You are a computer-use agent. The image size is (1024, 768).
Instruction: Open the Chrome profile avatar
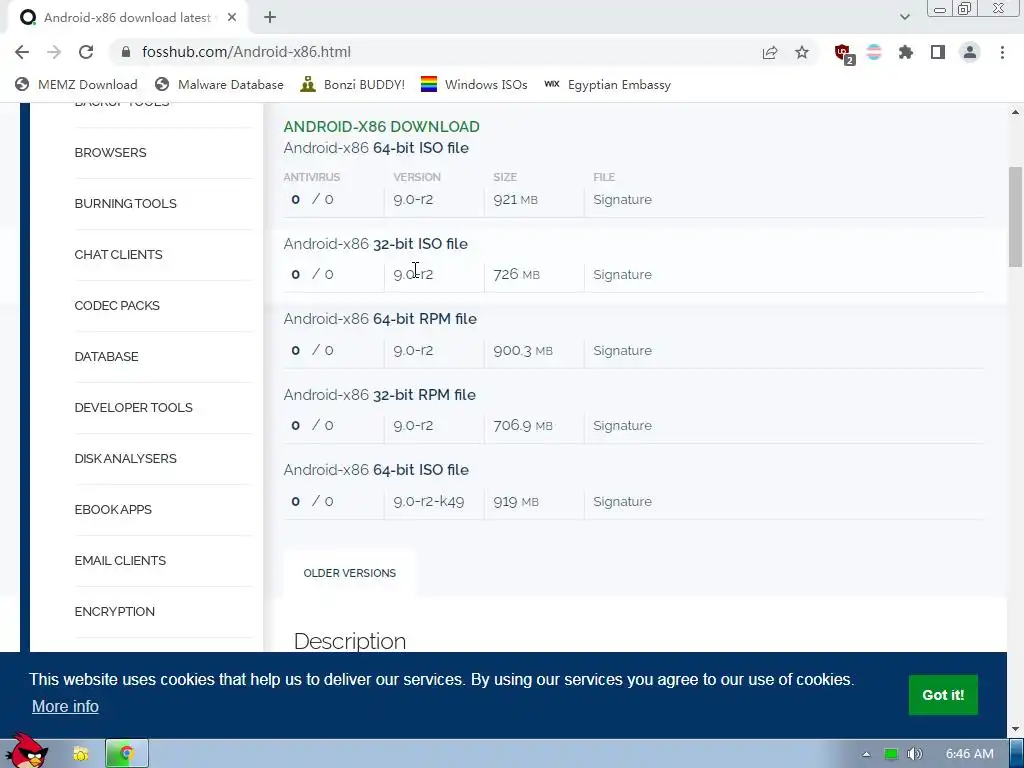(x=970, y=52)
